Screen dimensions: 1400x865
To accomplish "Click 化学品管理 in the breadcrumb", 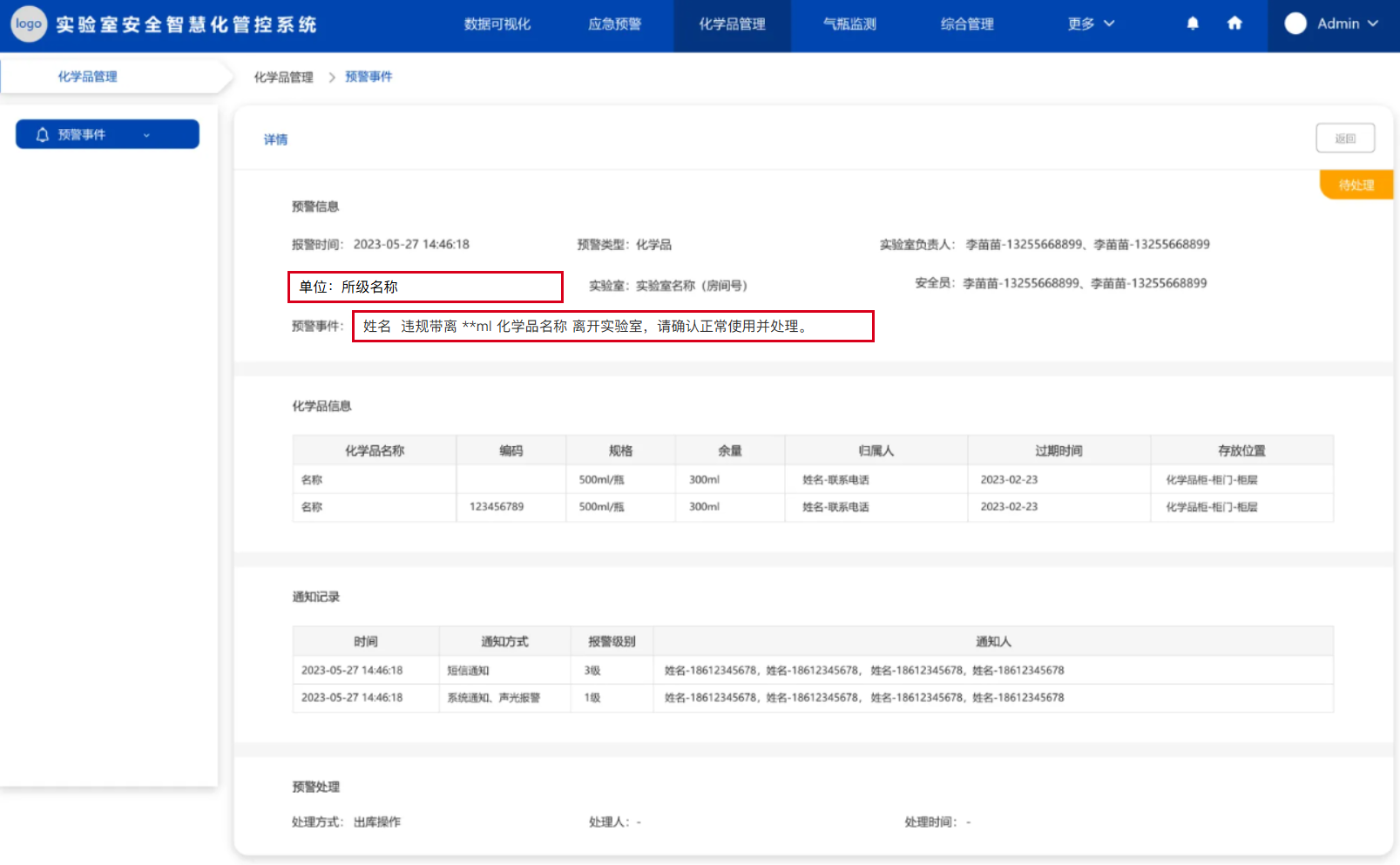I will click(x=283, y=78).
